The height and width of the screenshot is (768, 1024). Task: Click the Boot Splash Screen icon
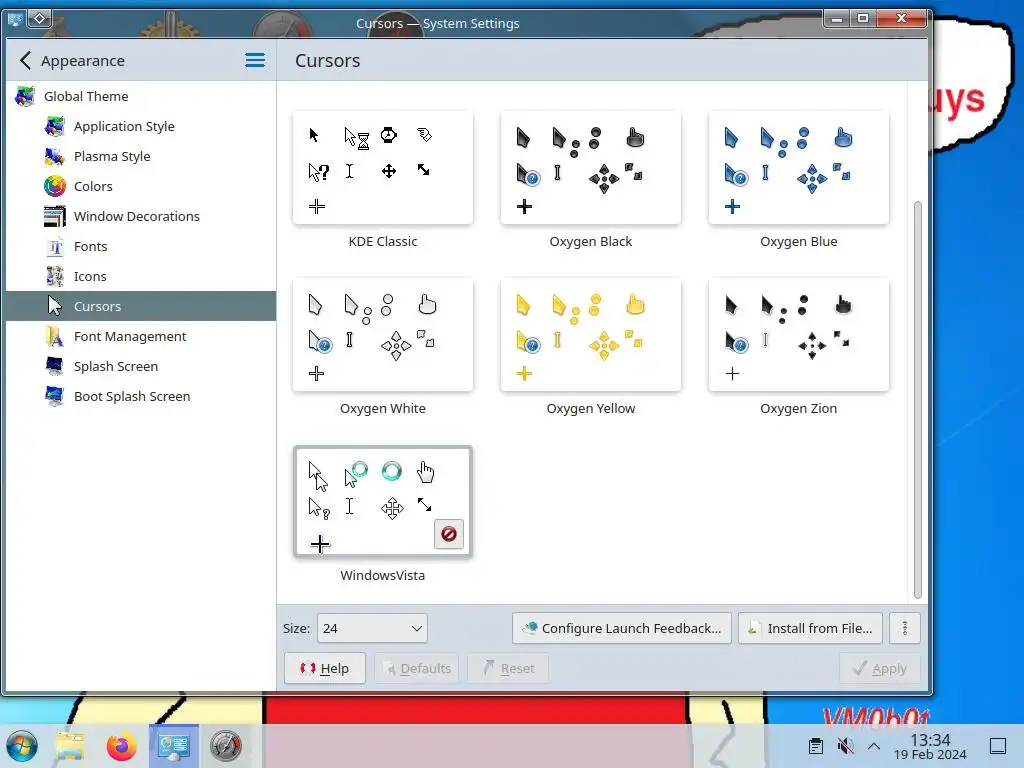55,396
